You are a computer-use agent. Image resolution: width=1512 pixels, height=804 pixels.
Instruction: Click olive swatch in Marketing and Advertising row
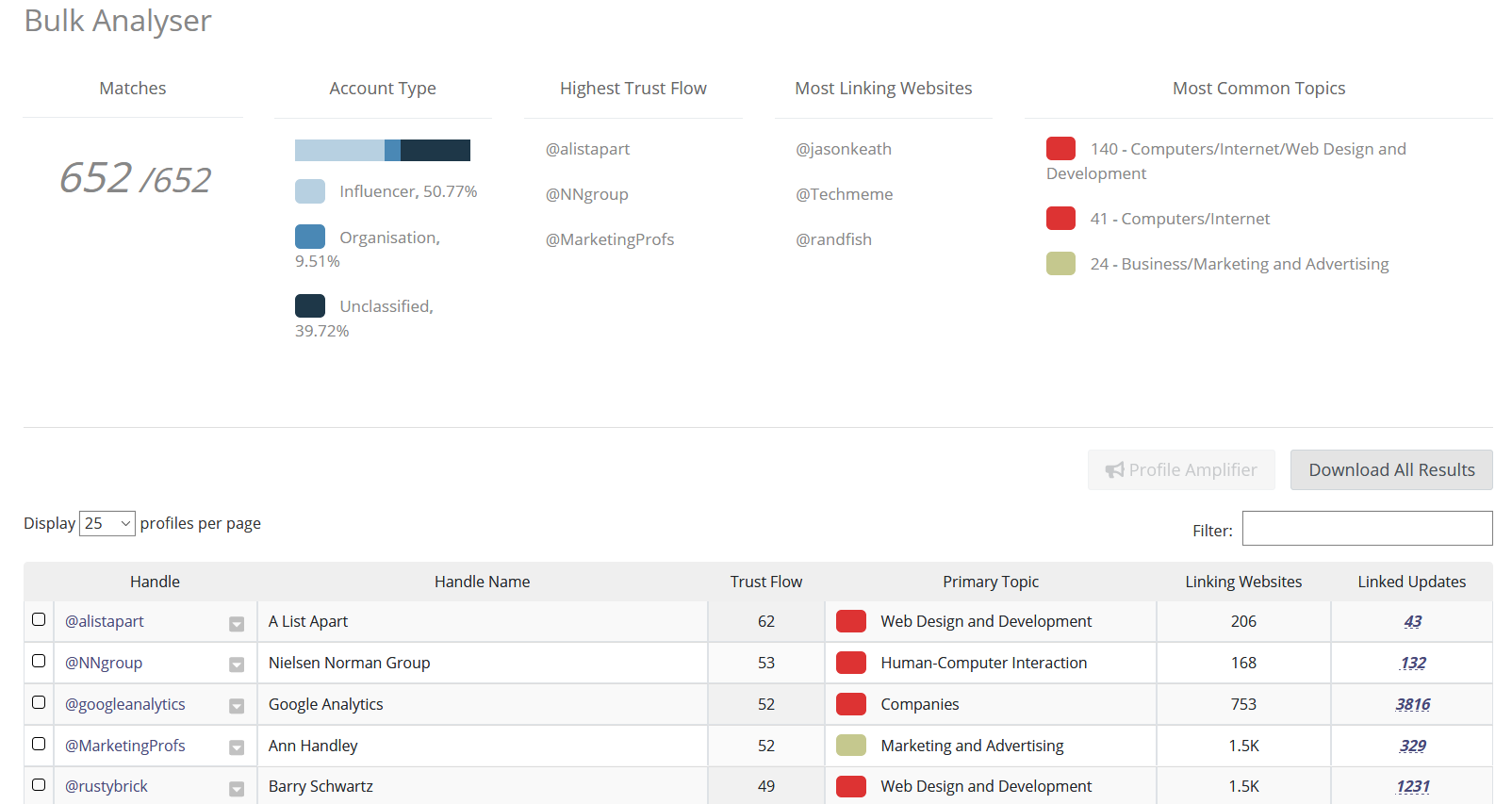[x=851, y=746]
